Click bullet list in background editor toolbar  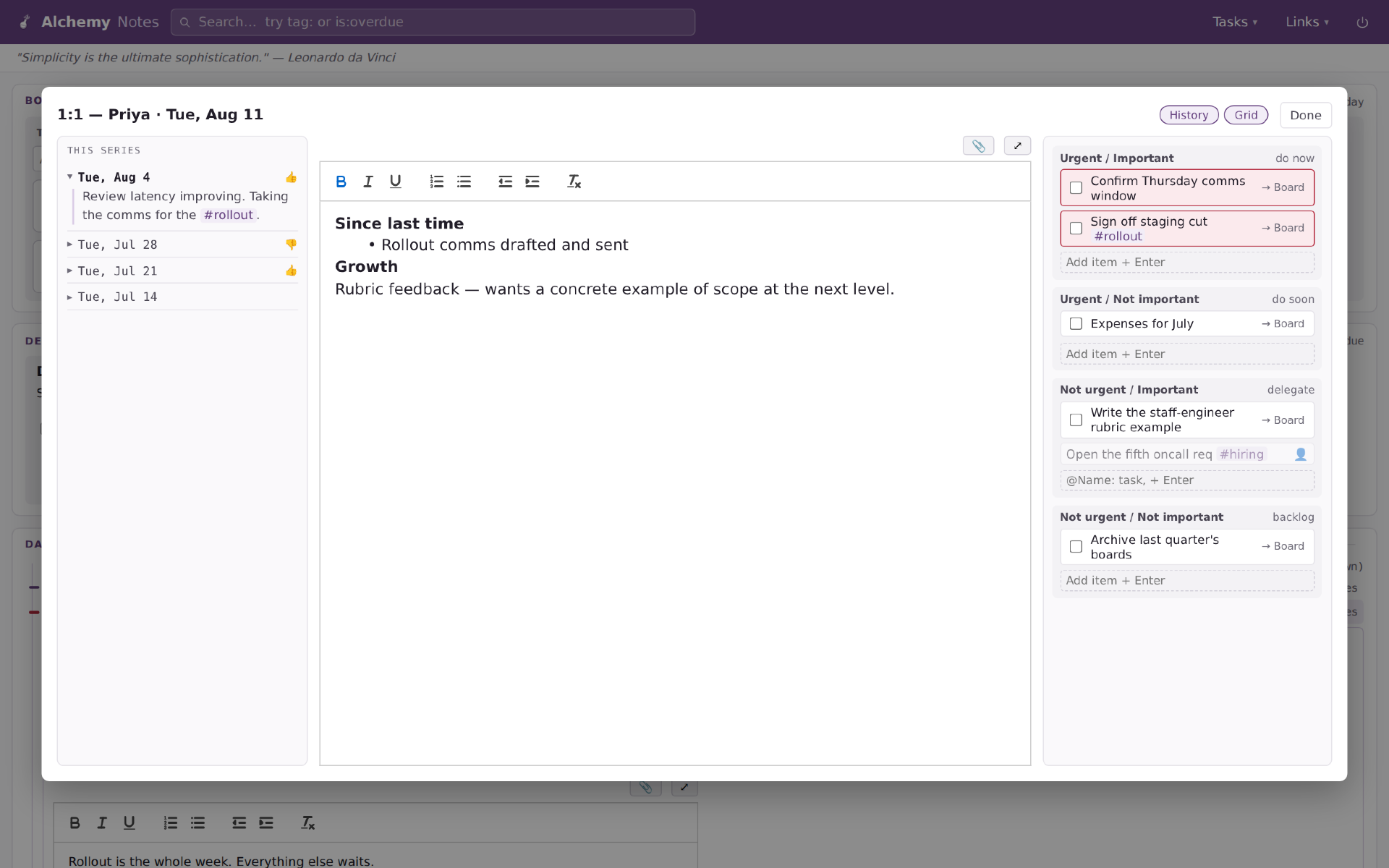coord(197,823)
